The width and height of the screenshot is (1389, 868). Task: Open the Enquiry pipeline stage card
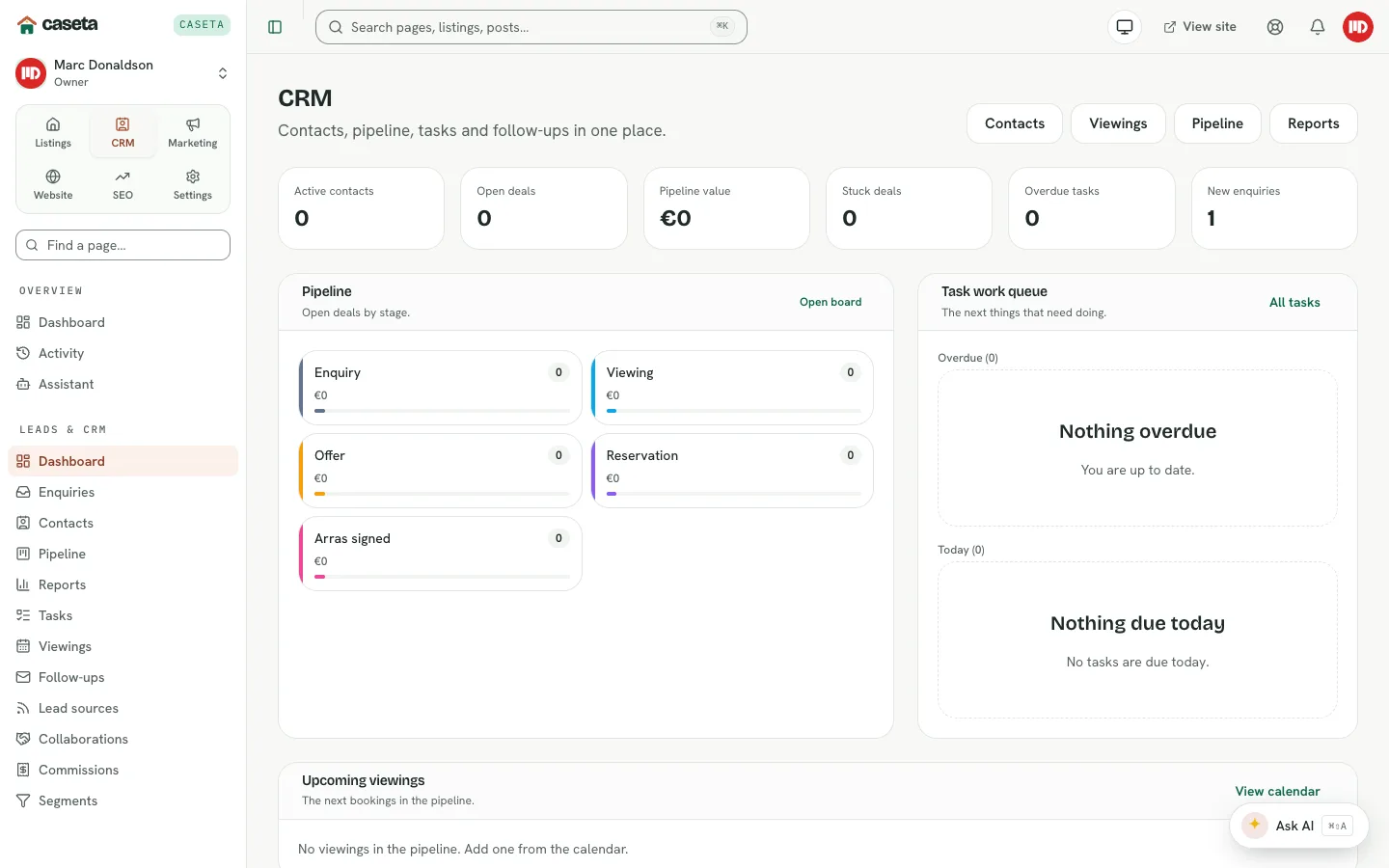coord(441,388)
